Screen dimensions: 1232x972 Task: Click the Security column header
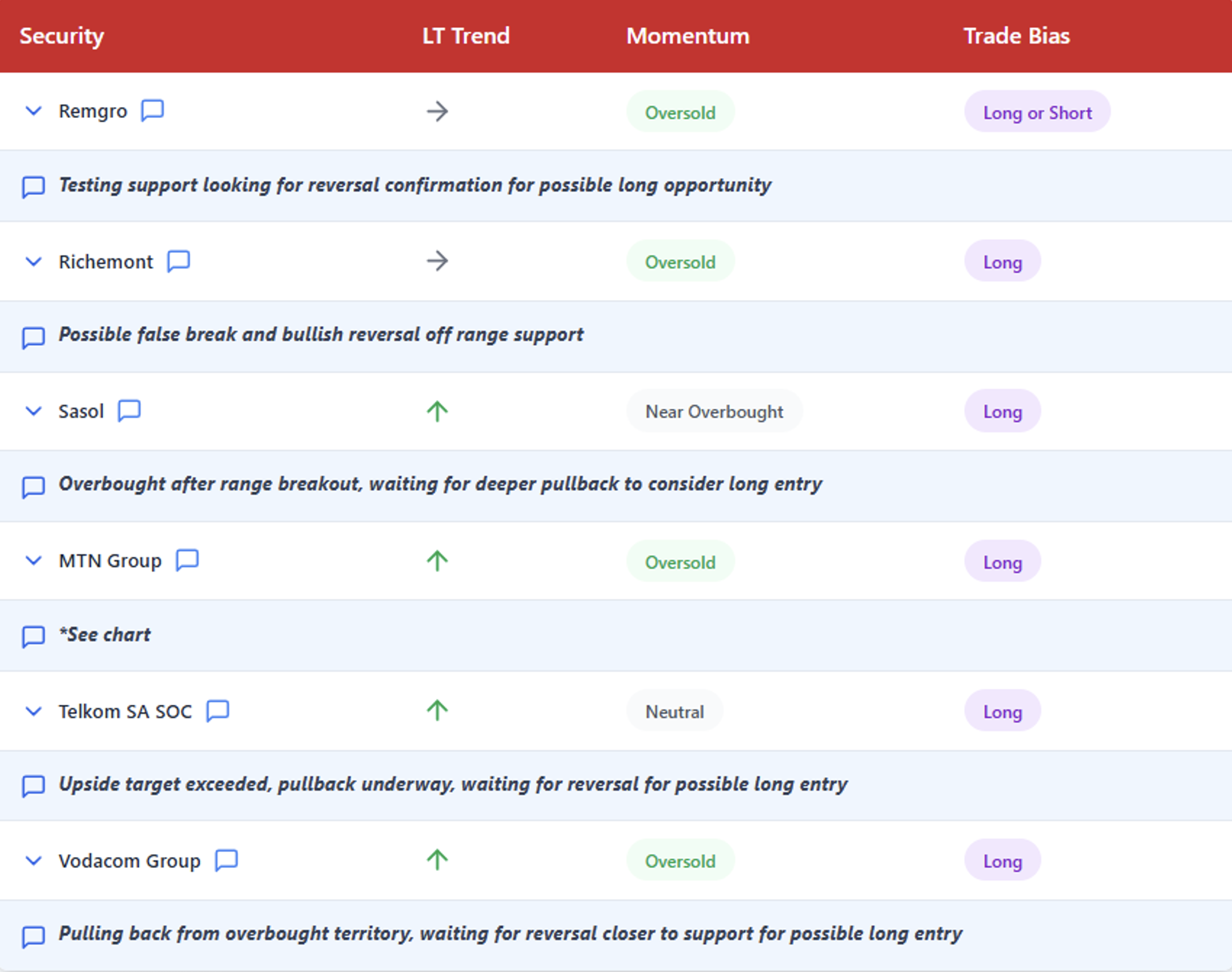62,36
